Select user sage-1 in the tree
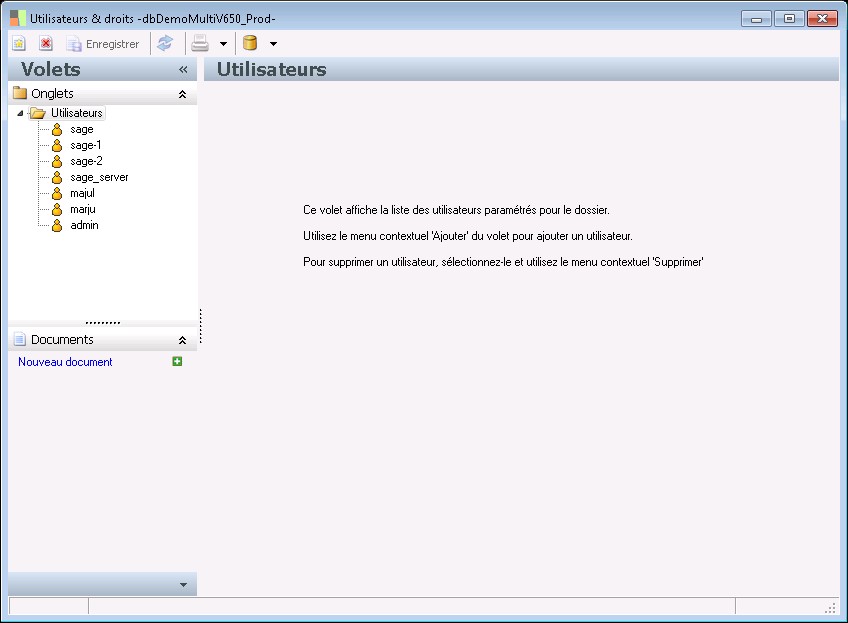 pos(85,145)
